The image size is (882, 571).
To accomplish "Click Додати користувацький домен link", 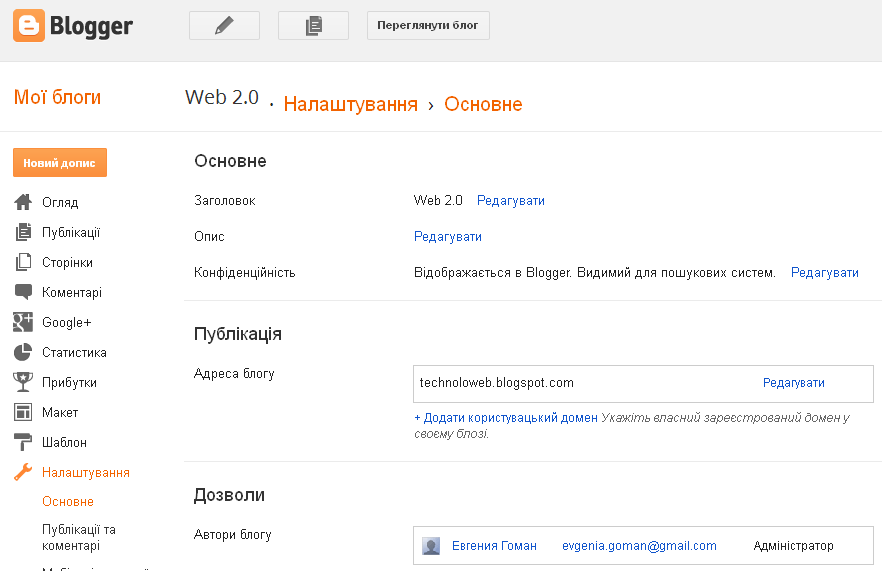I will pyautogui.click(x=506, y=418).
